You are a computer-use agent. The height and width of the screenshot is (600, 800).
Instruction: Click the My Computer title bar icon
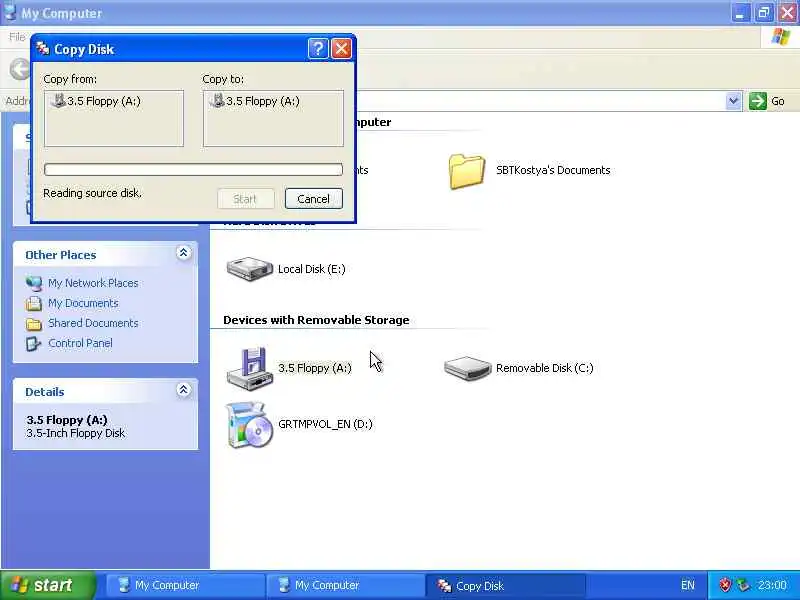tap(10, 12)
